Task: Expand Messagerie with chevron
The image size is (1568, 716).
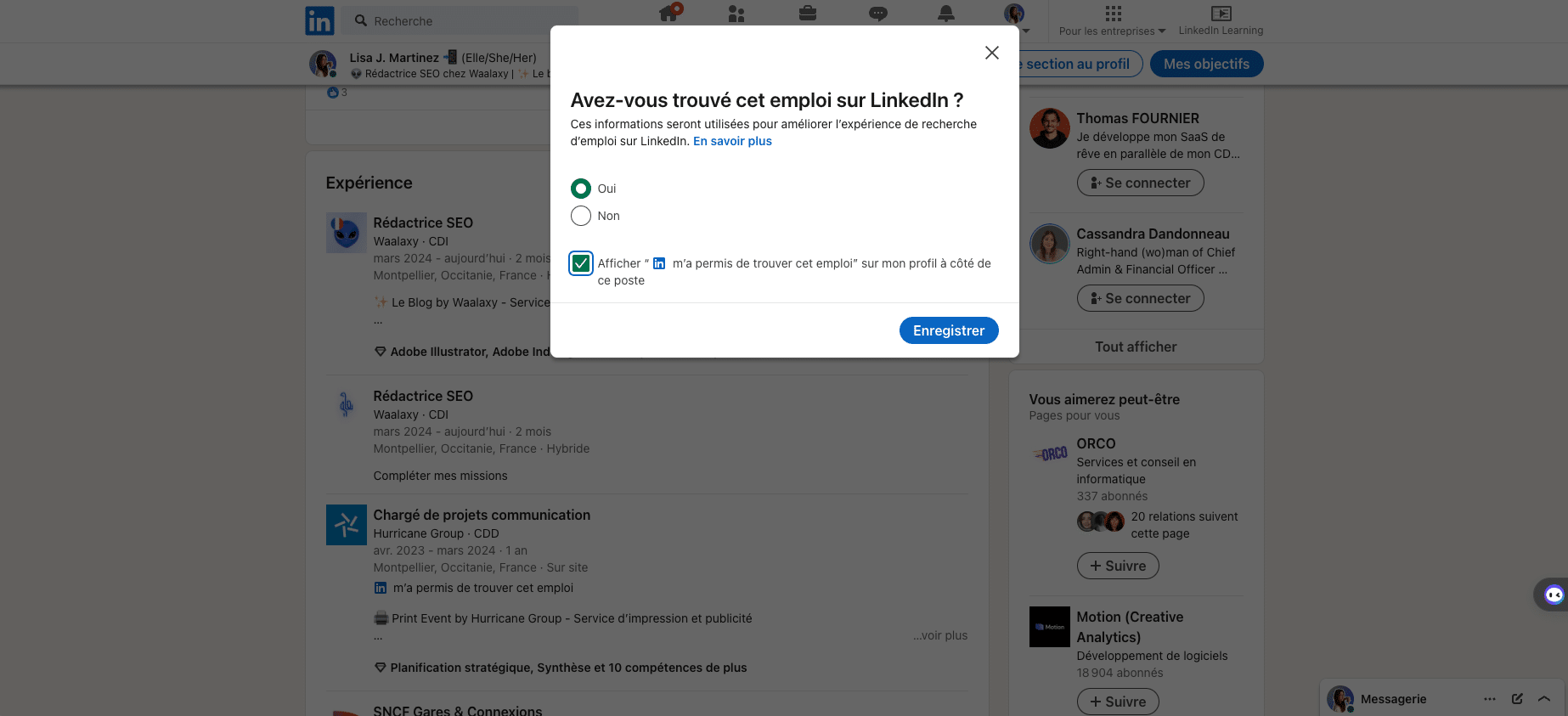Action: 1544,699
